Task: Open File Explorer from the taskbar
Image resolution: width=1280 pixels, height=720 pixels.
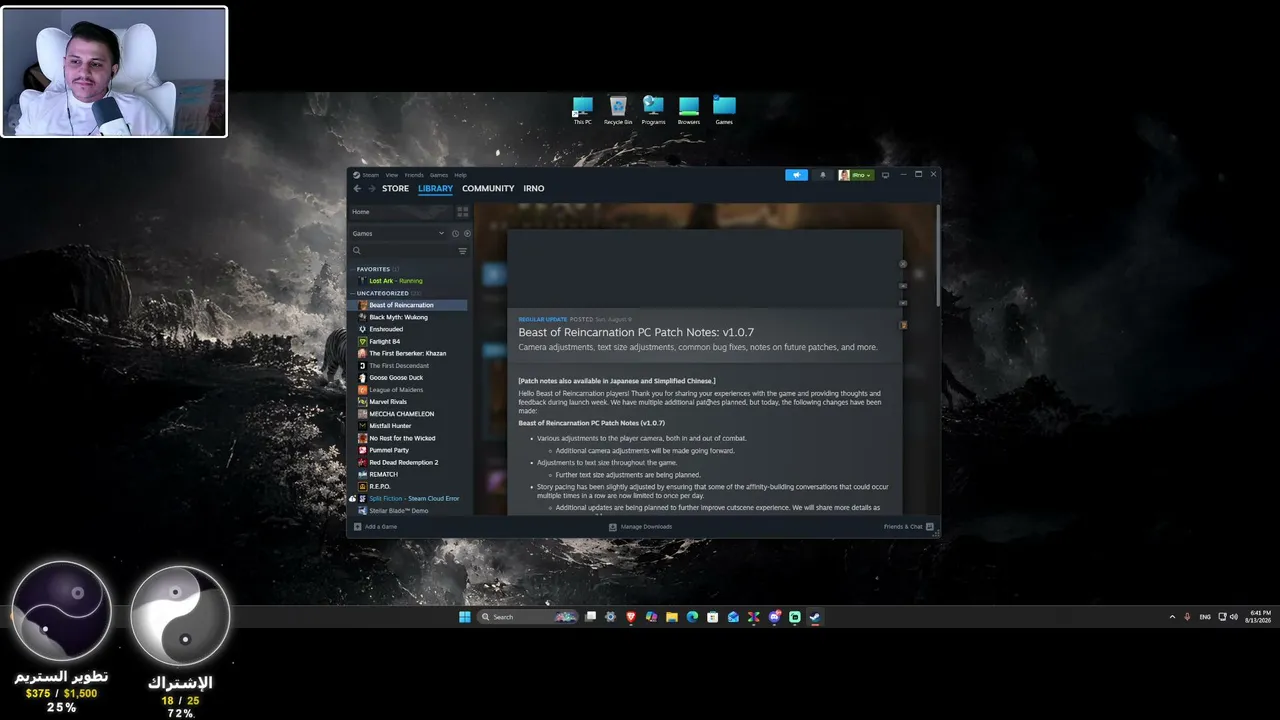Action: pos(672,617)
